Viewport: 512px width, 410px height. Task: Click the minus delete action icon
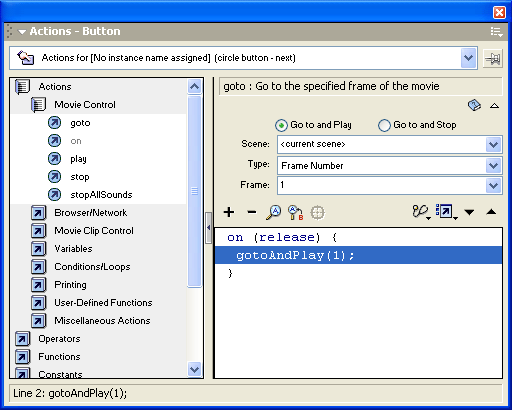[x=252, y=212]
